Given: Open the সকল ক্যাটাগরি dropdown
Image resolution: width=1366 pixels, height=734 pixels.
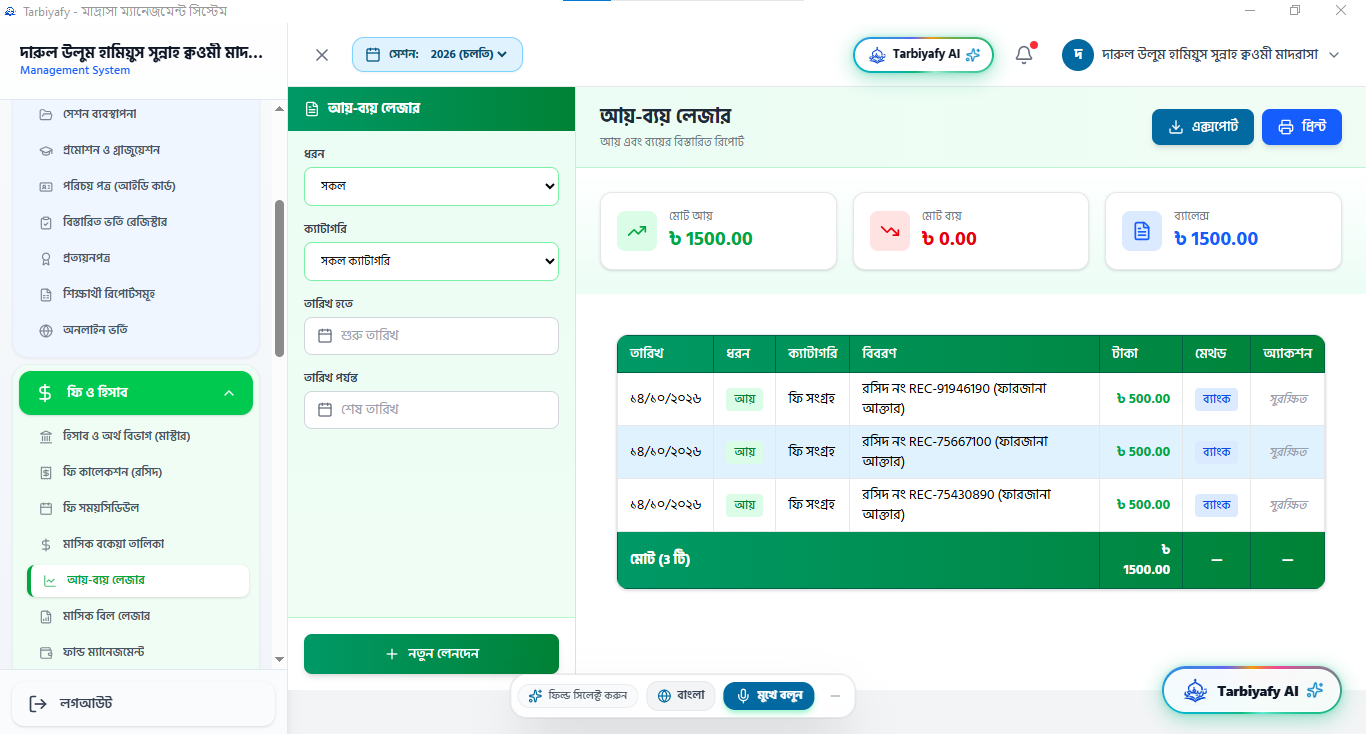Looking at the screenshot, I should pos(431,261).
